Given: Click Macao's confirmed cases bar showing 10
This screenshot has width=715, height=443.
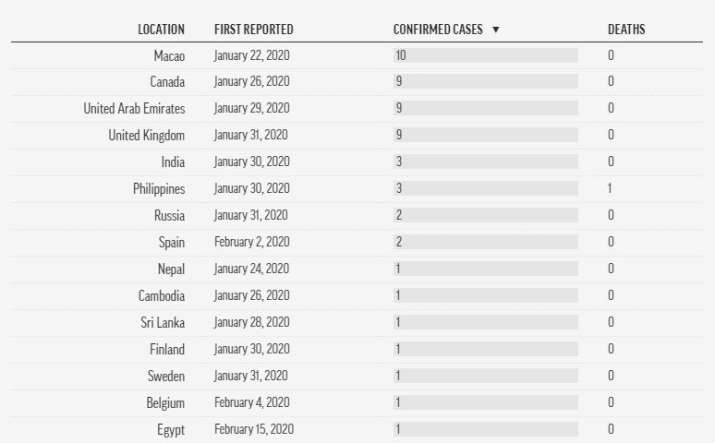Looking at the screenshot, I should 486,55.
